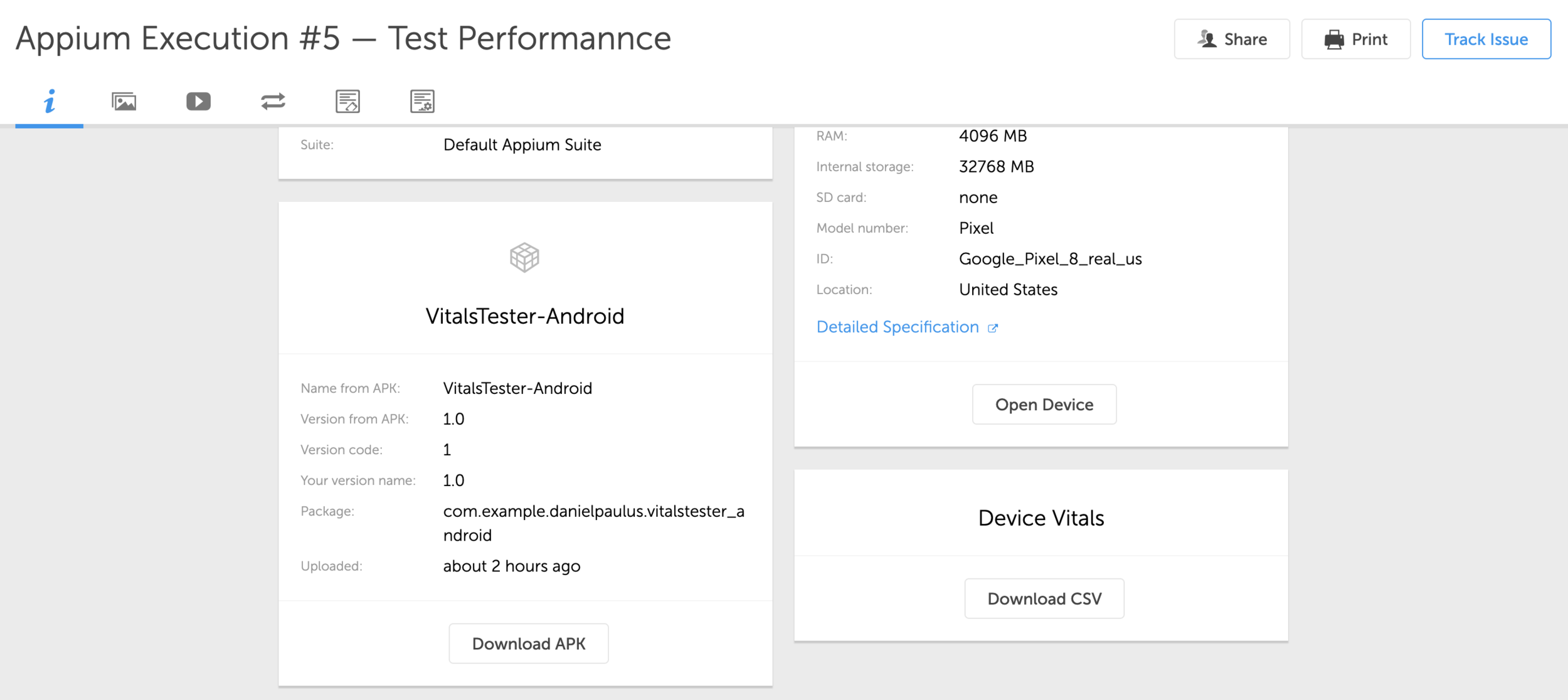Open the info tab icon
This screenshot has width=1568, height=700.
point(50,102)
